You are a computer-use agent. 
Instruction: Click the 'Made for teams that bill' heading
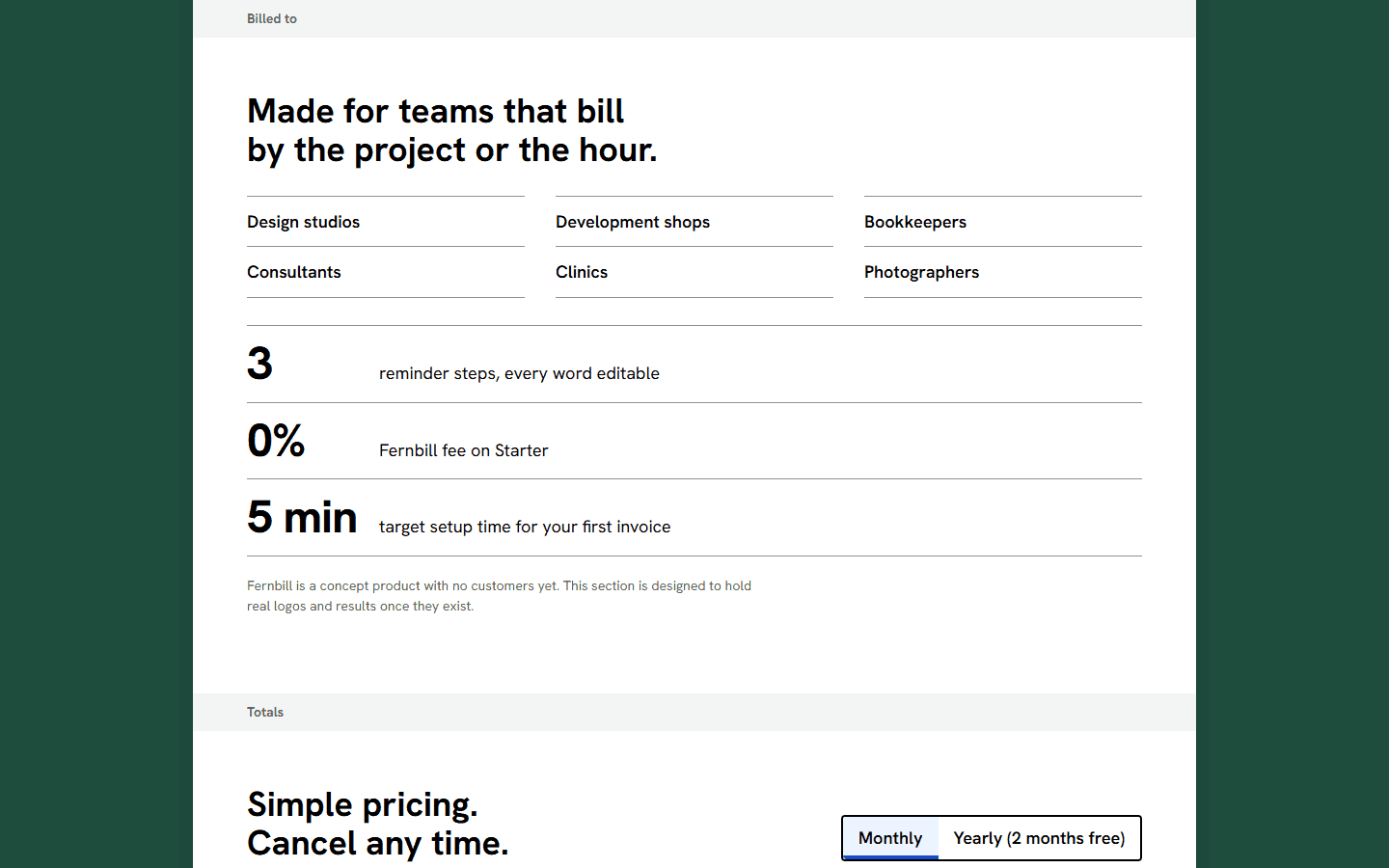tap(452, 130)
